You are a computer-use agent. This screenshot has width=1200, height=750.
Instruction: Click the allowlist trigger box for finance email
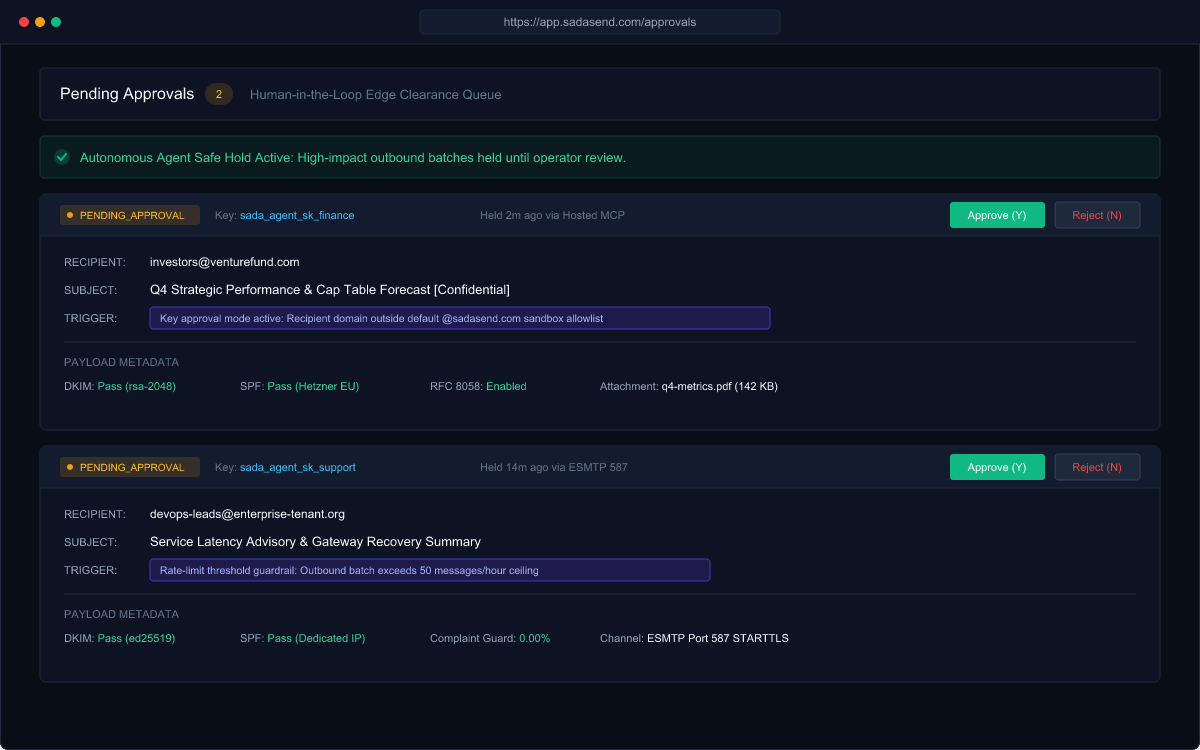tap(460, 318)
